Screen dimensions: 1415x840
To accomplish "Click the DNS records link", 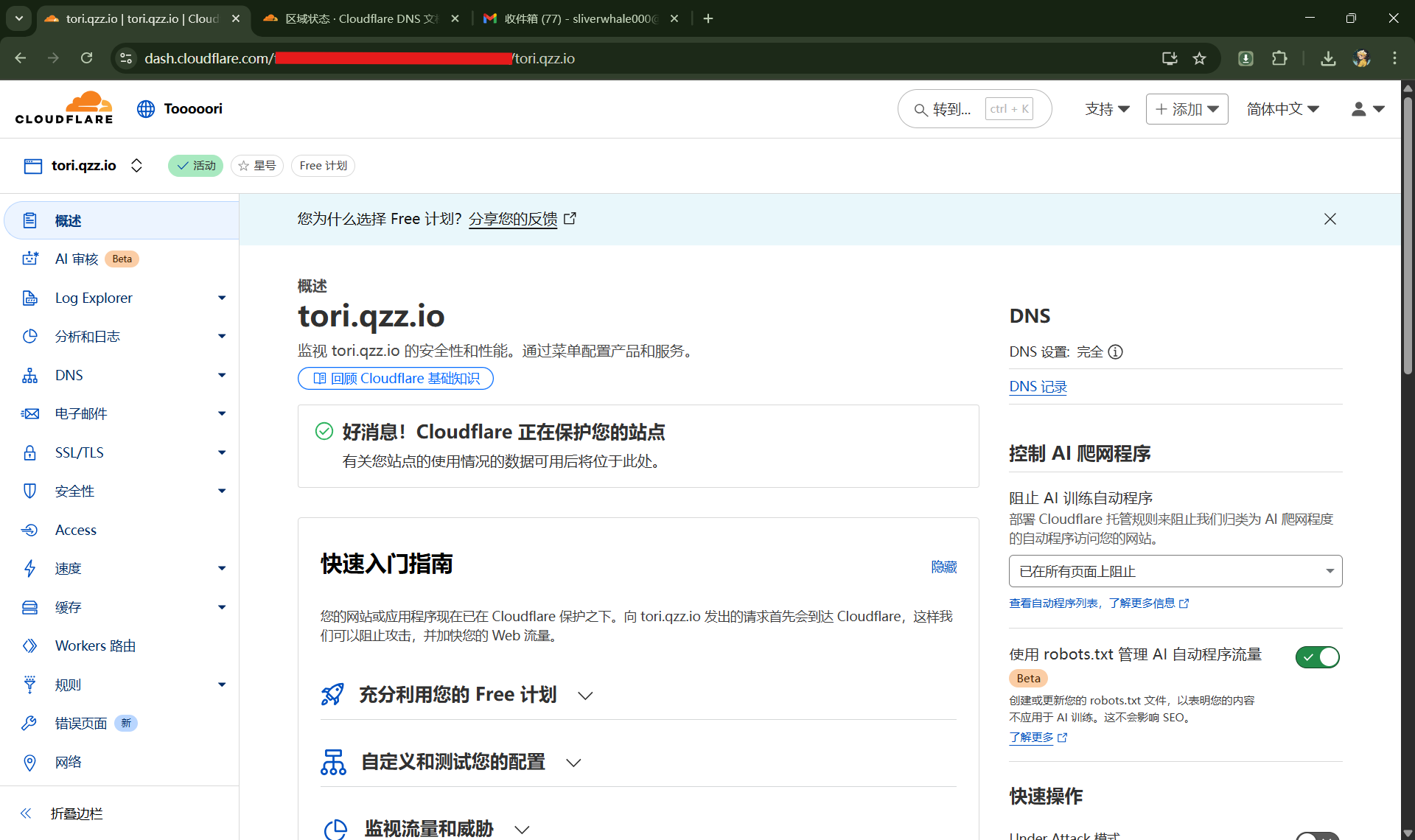I will pos(1038,387).
